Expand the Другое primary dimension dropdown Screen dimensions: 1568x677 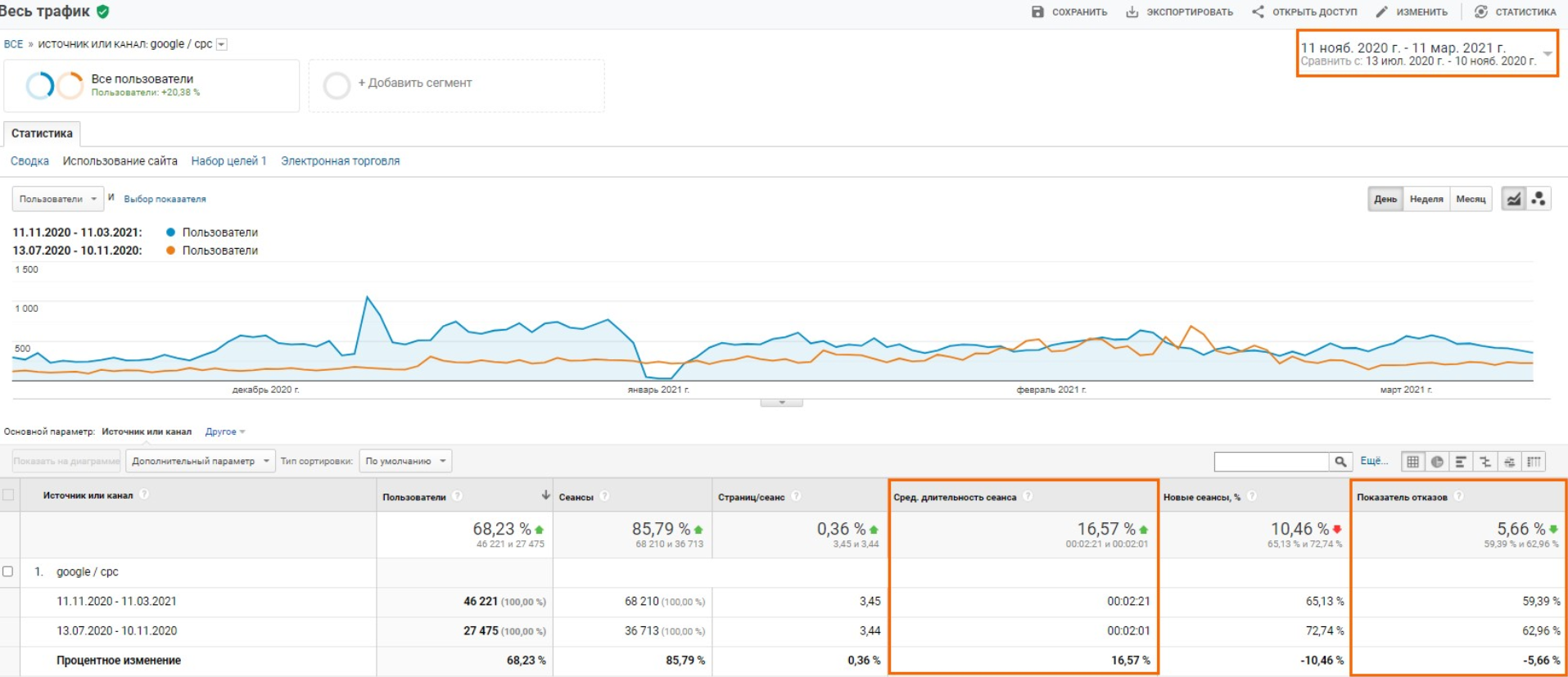(225, 431)
